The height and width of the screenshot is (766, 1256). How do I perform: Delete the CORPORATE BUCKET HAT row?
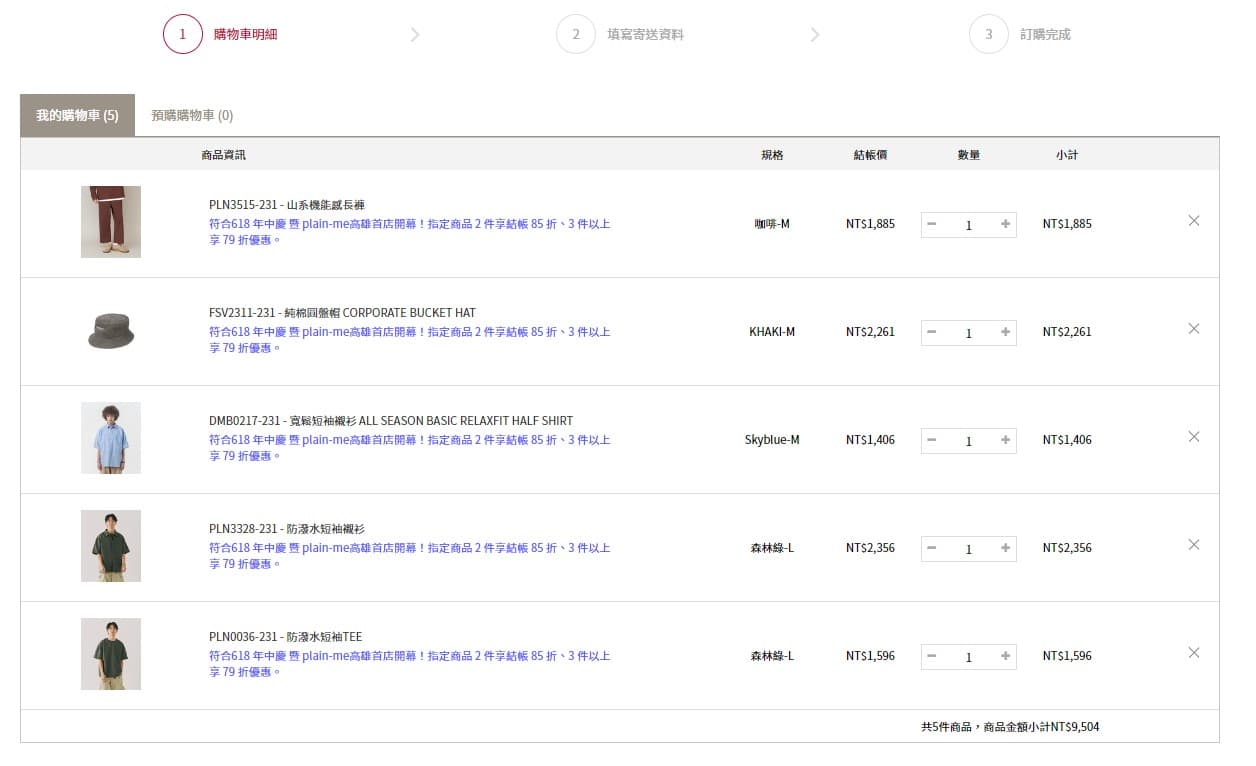(x=1193, y=329)
